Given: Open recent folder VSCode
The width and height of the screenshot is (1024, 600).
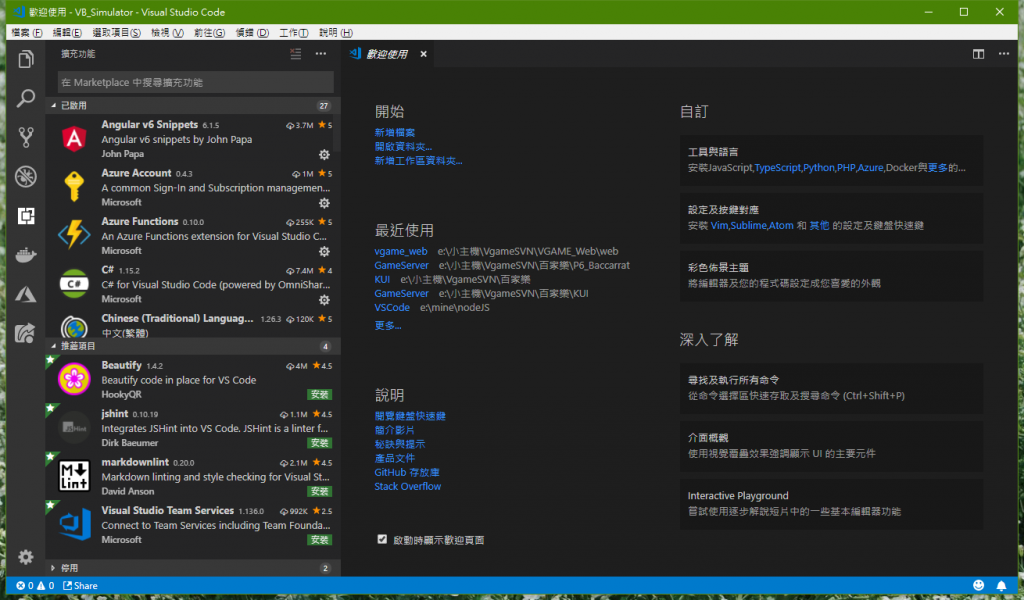Looking at the screenshot, I should tap(392, 308).
